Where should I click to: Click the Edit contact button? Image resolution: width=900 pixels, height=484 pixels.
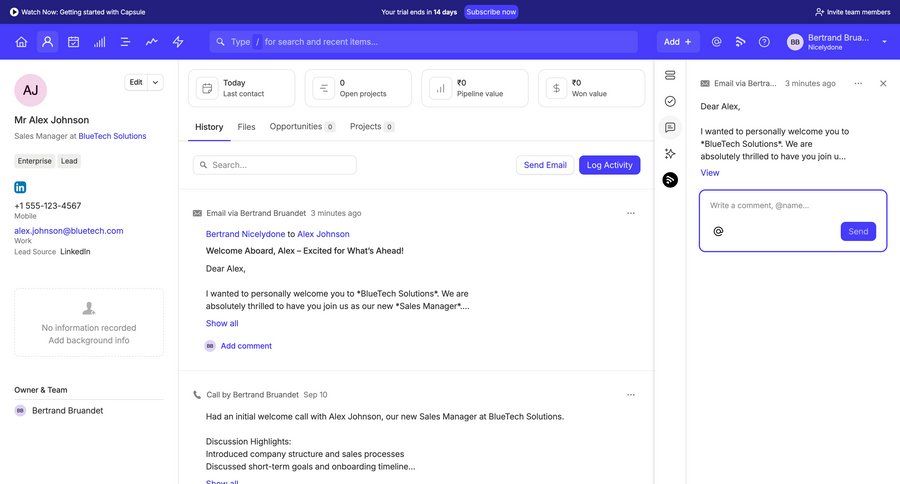click(136, 82)
